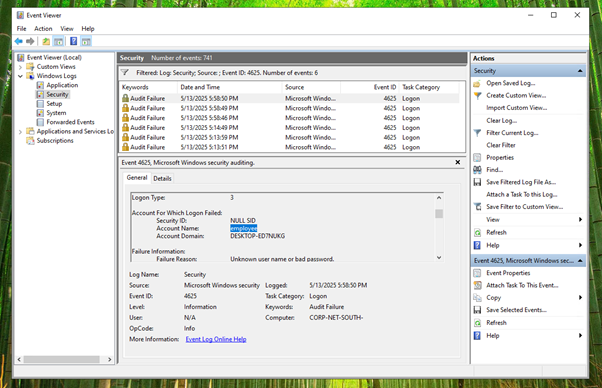Toggle the Show/Hide Action Pane toolbar icon
Image resolution: width=602 pixels, height=388 pixels.
click(86, 41)
